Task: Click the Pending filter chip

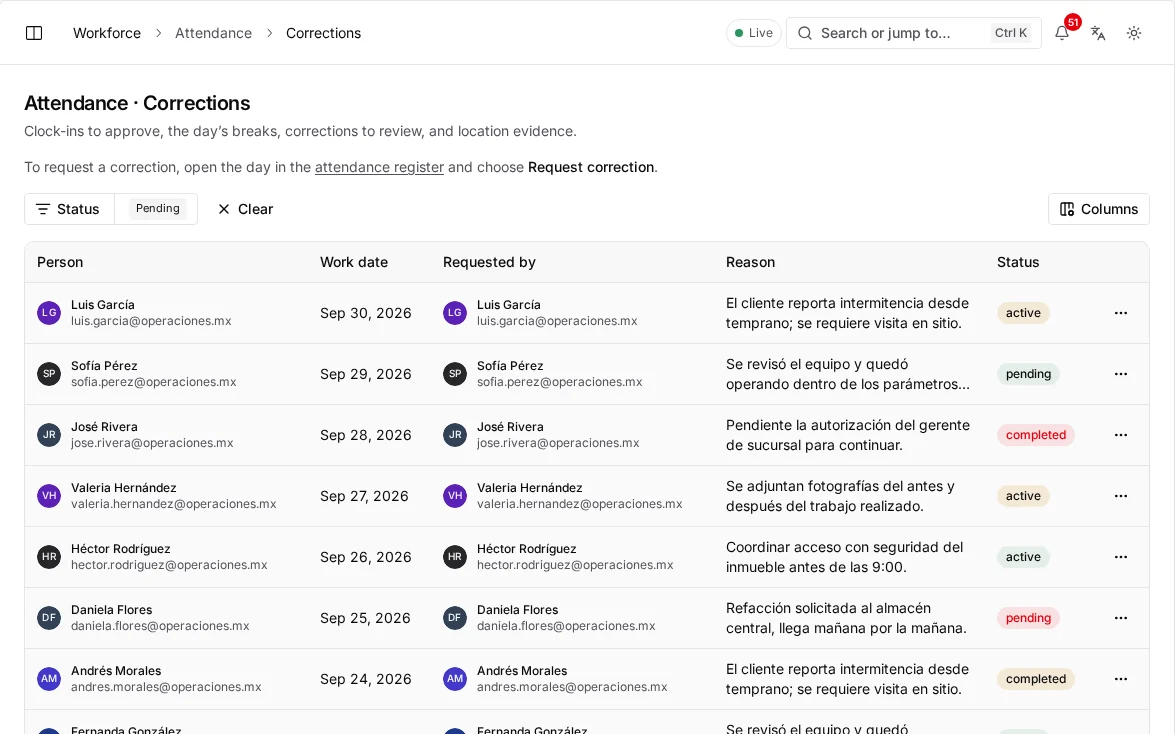Action: click(x=157, y=208)
